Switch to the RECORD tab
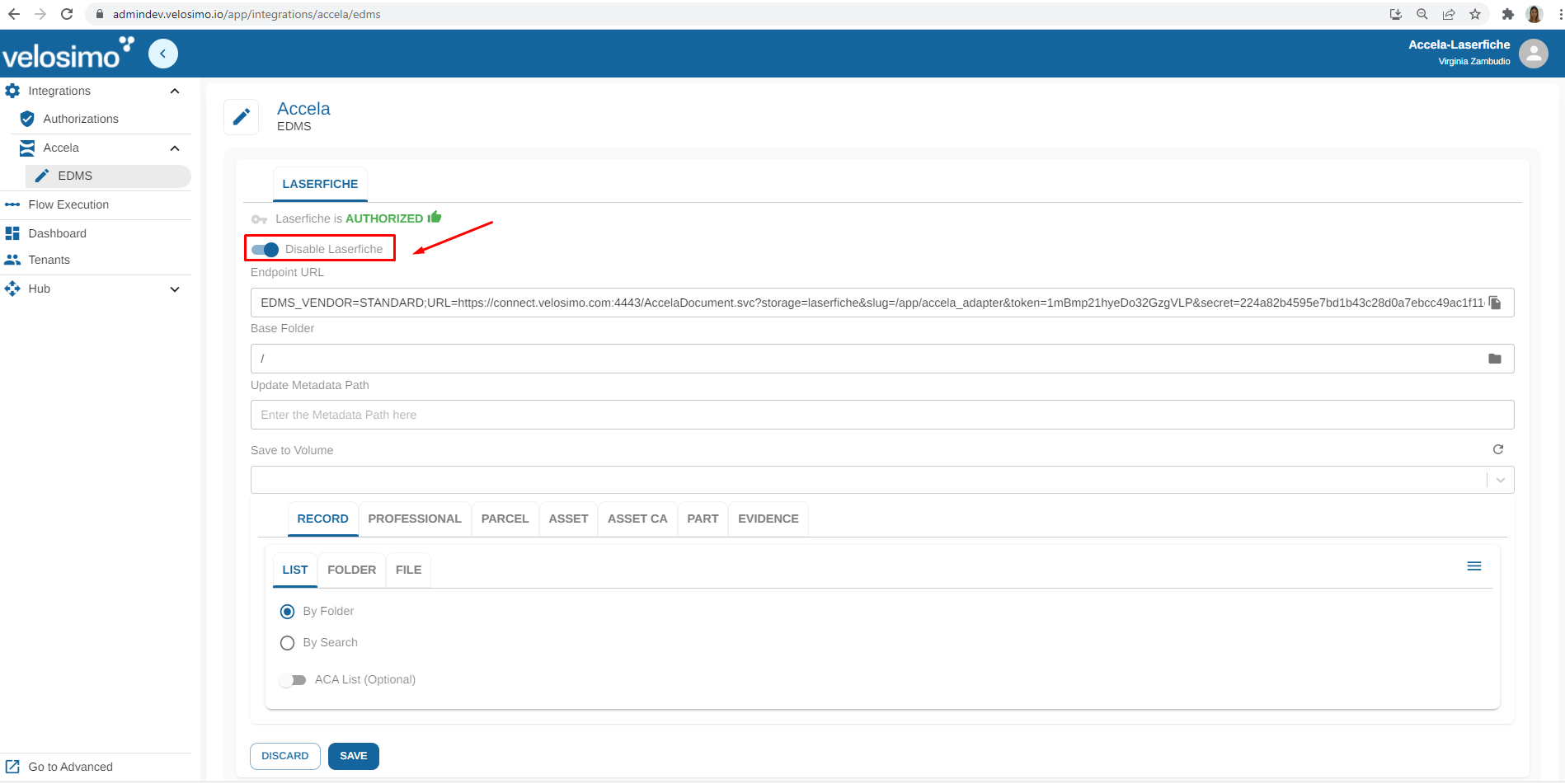Viewport: 1565px width, 784px height. (322, 519)
